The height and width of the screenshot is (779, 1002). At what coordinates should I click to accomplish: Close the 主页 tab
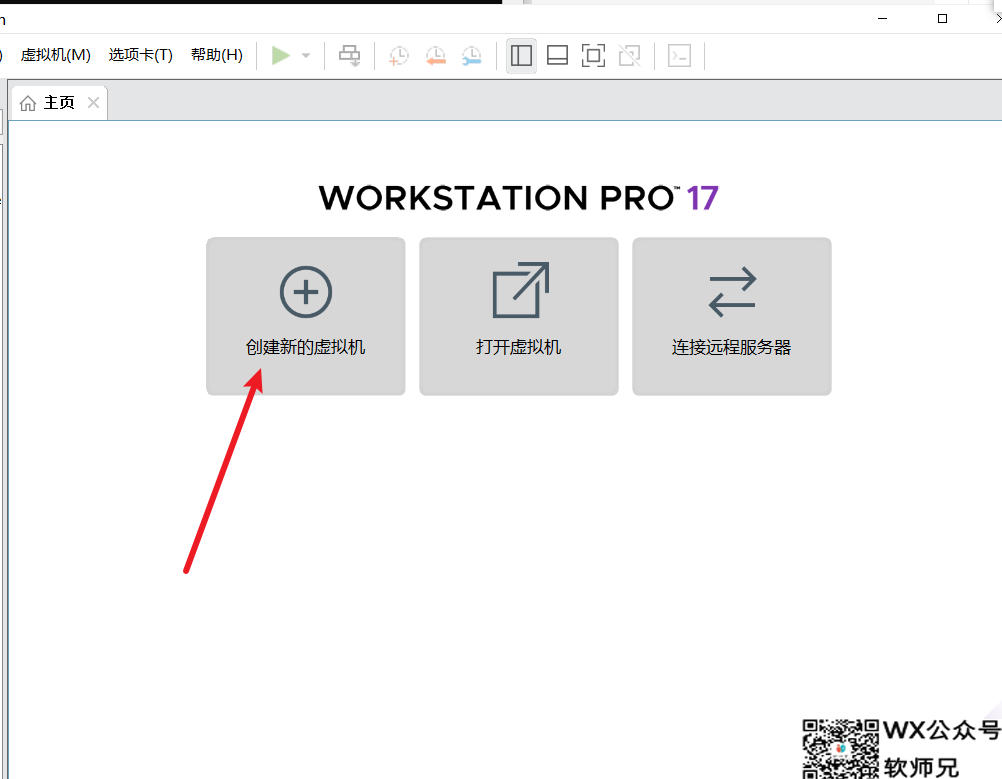click(93, 102)
